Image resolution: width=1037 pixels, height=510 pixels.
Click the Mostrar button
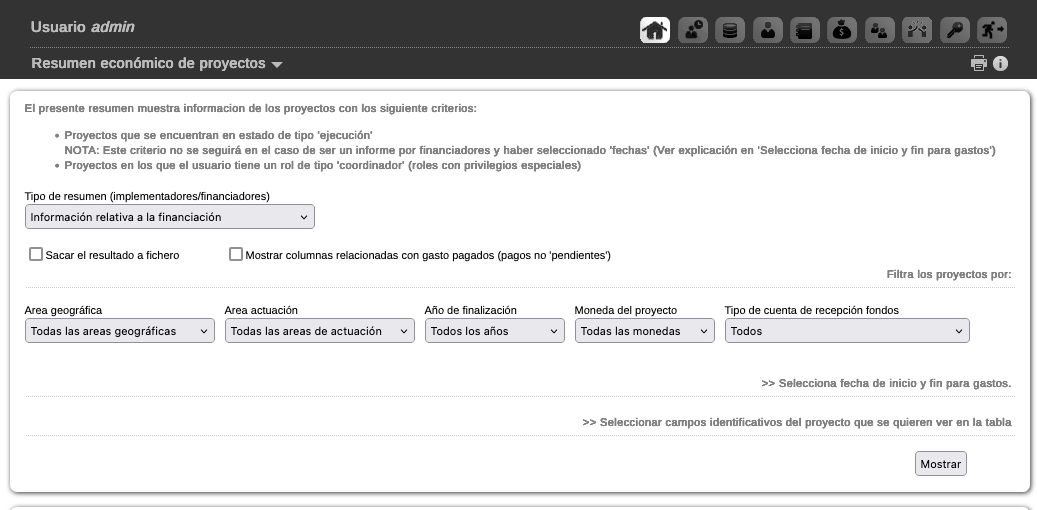(940, 464)
